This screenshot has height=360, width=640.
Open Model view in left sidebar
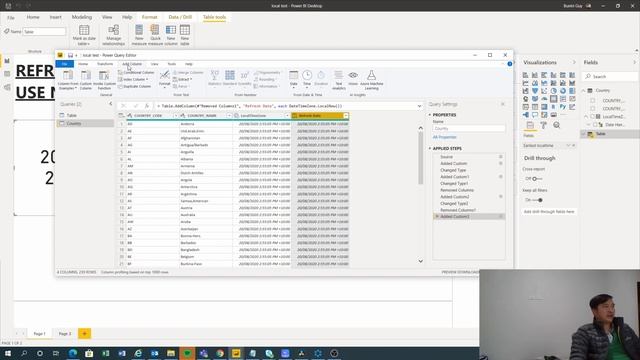(x=7, y=87)
